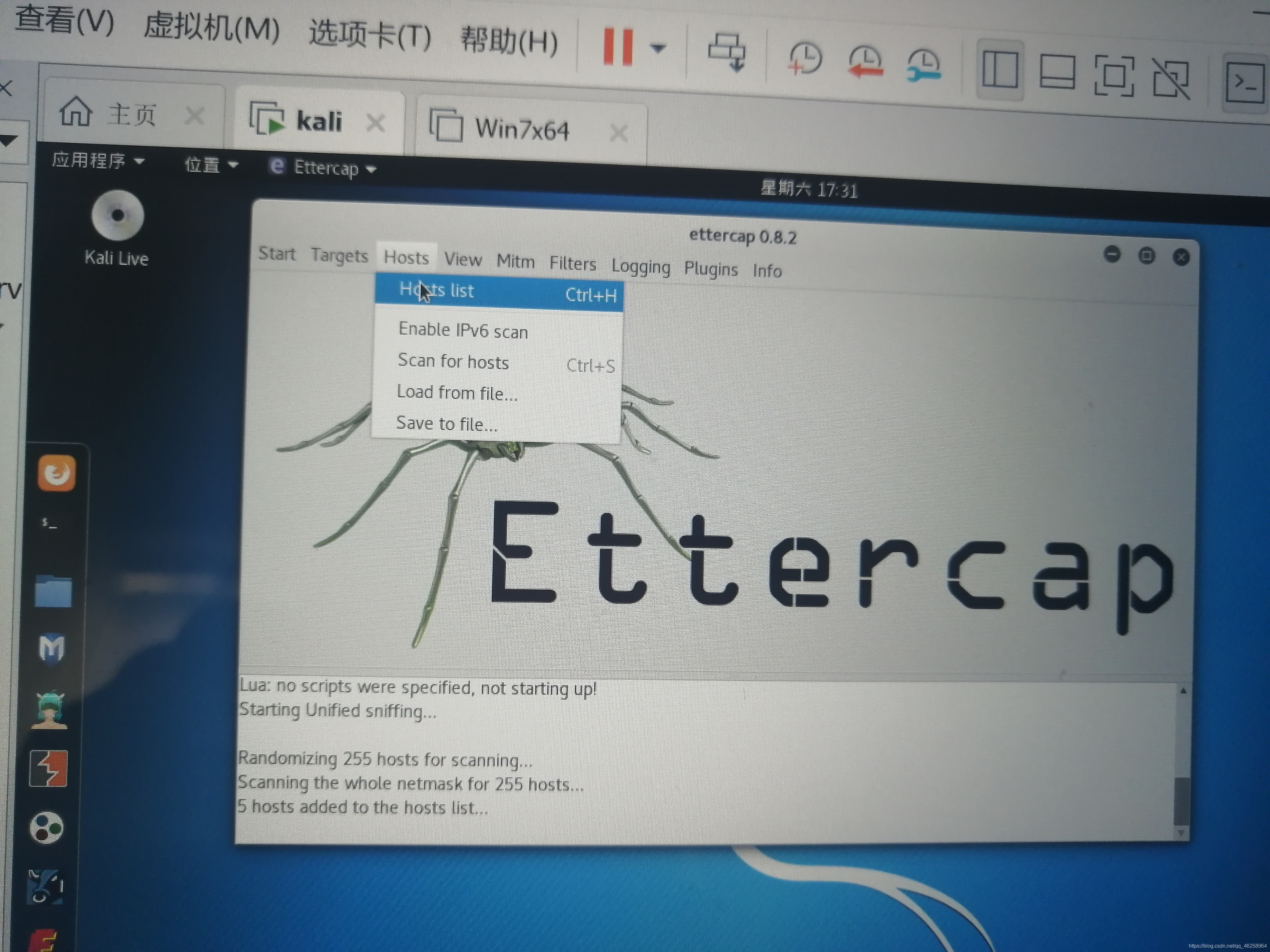
Task: Open snapshot manager wrench clock icon
Action: pos(924,65)
